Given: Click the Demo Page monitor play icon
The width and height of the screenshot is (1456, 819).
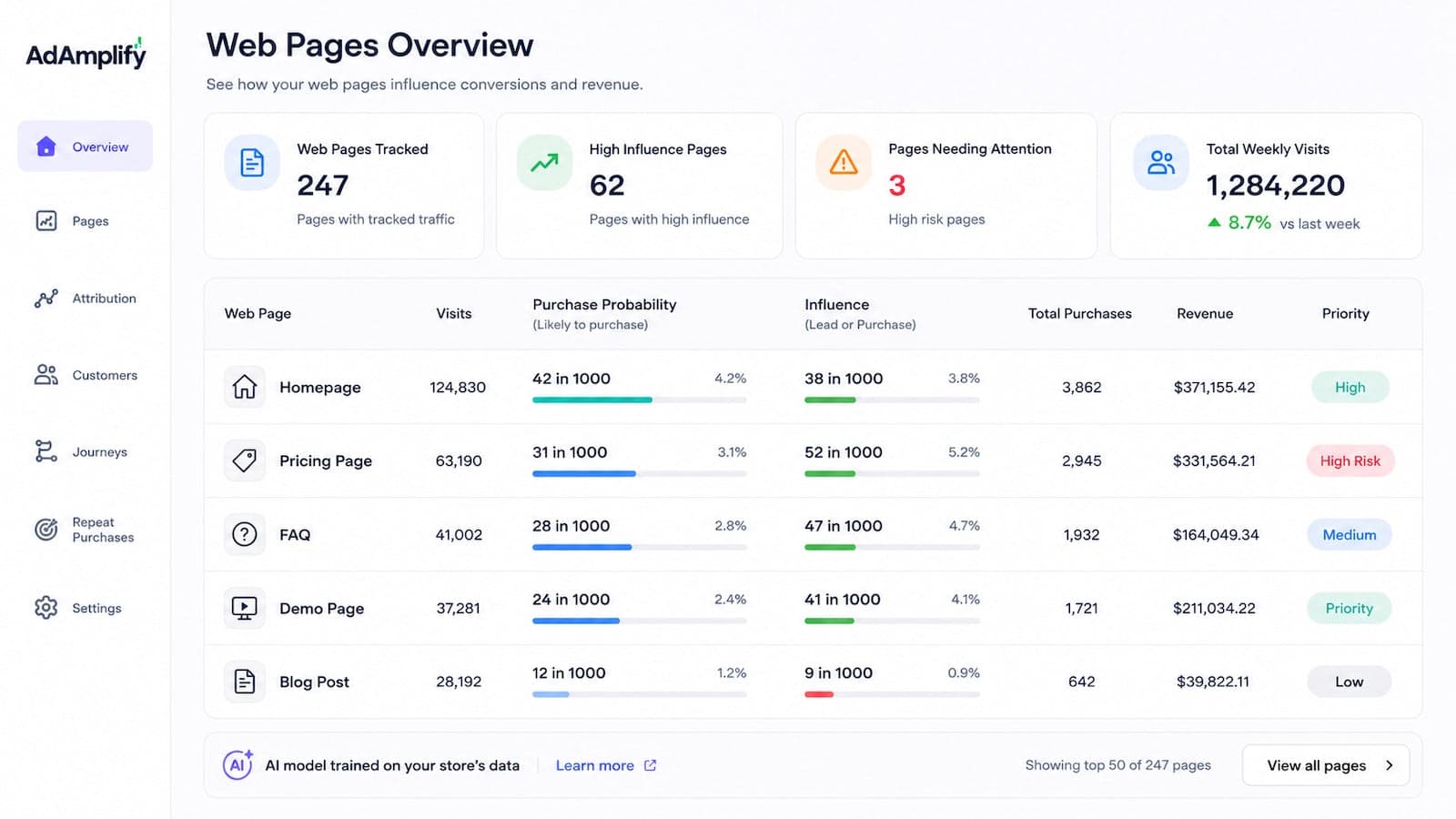Looking at the screenshot, I should click(245, 608).
